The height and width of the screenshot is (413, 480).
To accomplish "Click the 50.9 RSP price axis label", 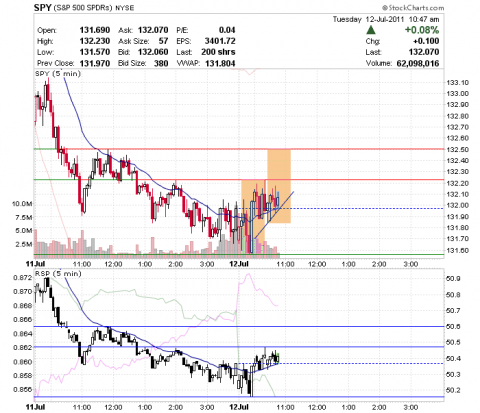I will (453, 279).
